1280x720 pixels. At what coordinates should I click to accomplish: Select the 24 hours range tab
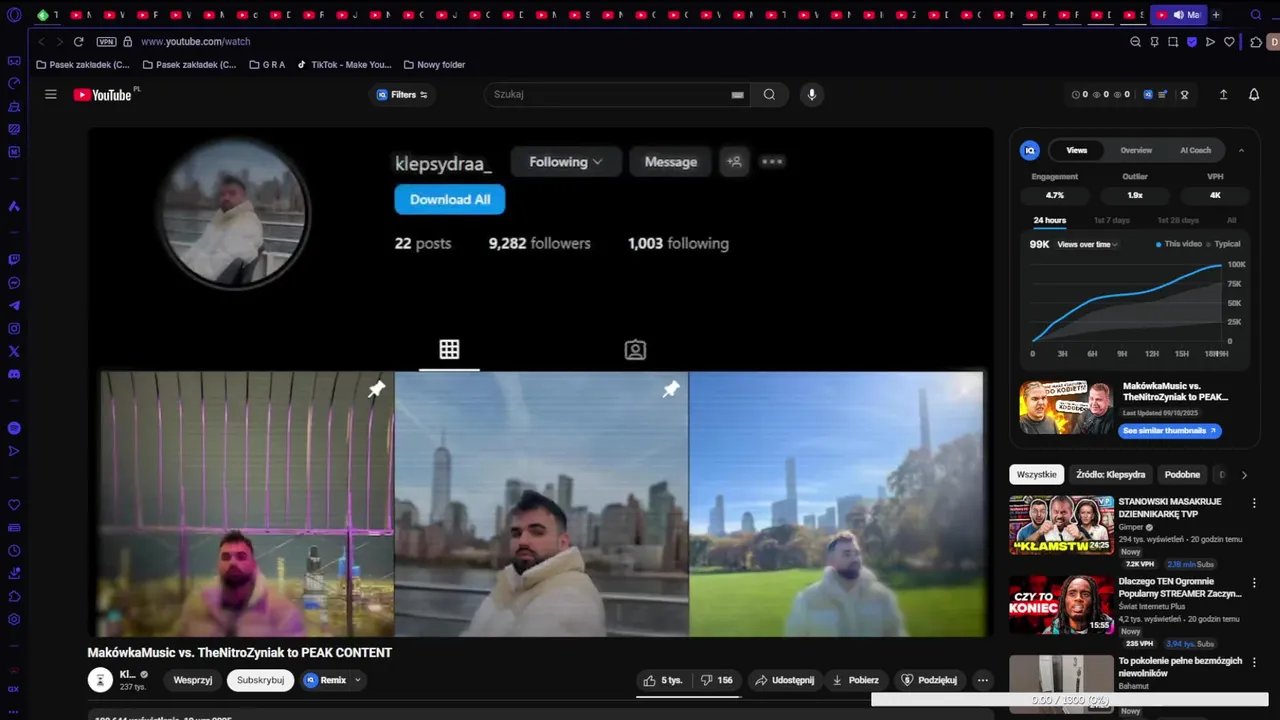[x=1049, y=220]
